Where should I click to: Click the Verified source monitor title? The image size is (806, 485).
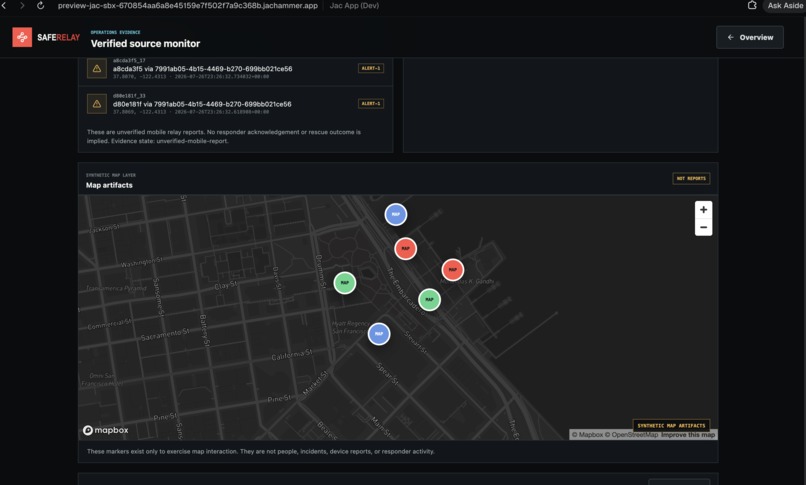coord(145,44)
